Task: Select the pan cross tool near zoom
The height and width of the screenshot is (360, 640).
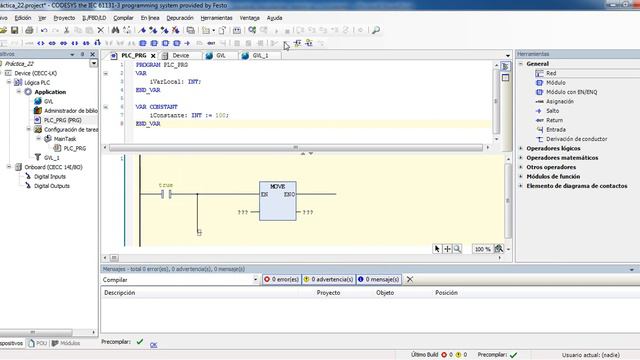Action: 447,249
